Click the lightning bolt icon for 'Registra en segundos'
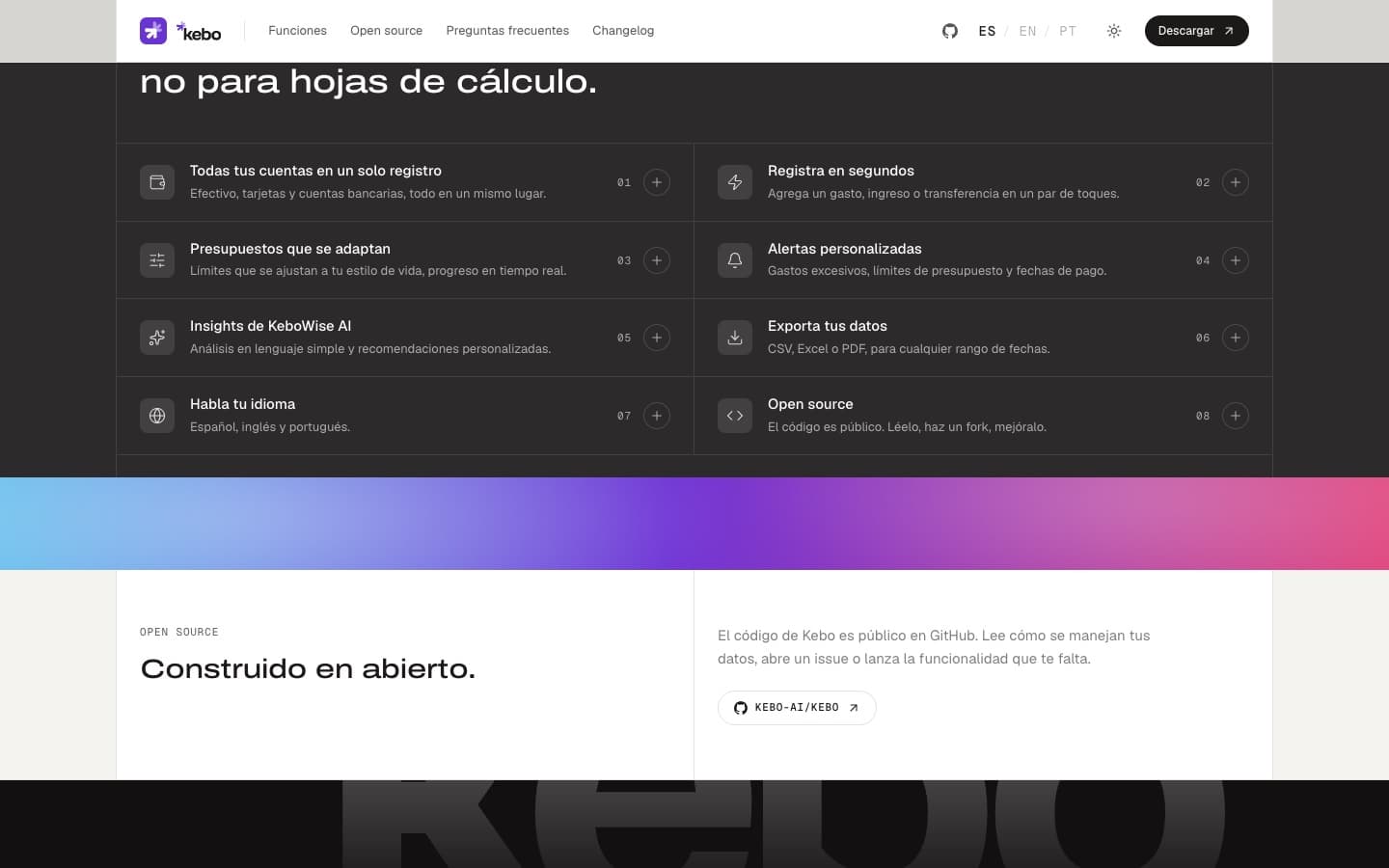The width and height of the screenshot is (1389, 868). coord(735,182)
